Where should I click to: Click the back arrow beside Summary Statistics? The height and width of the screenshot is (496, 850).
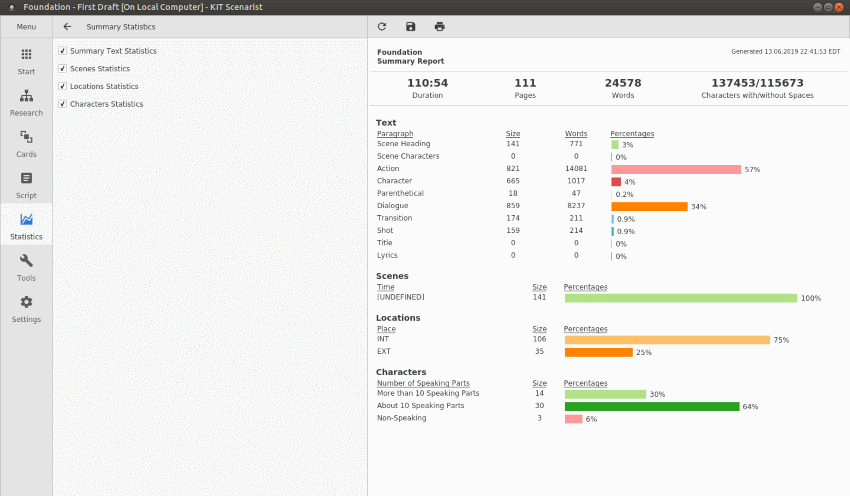[67, 27]
